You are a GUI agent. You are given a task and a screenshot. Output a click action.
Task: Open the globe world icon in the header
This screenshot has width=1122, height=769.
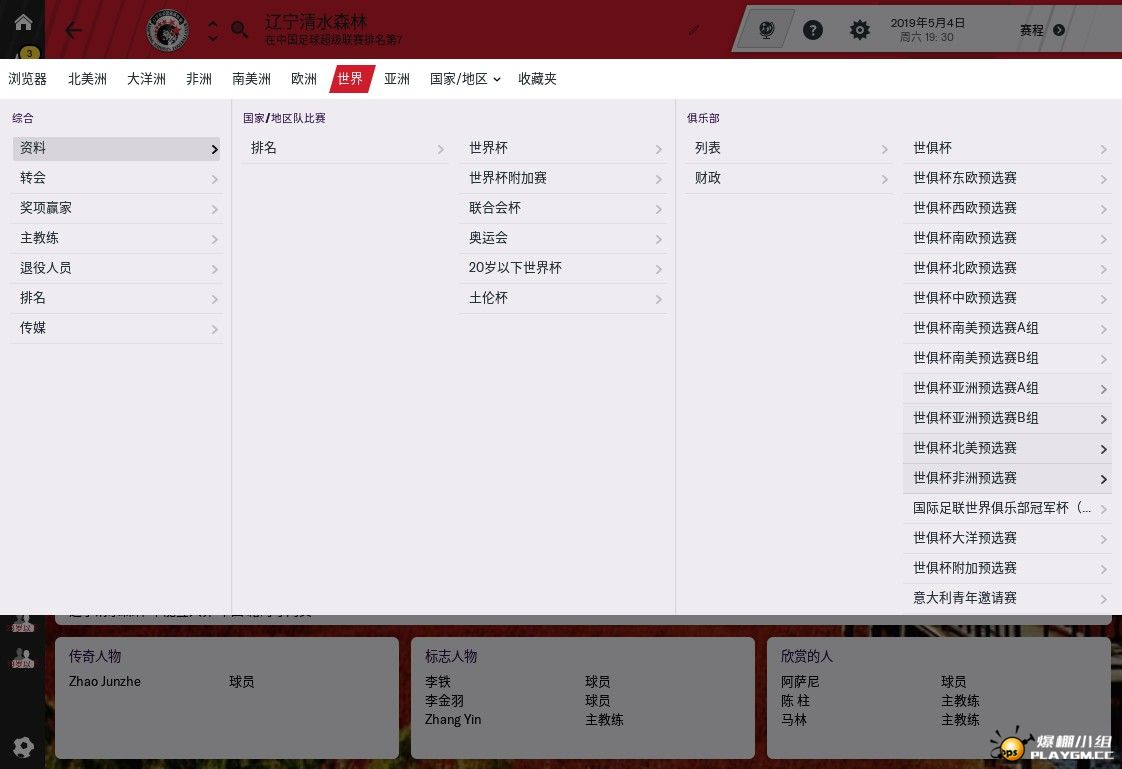767,30
